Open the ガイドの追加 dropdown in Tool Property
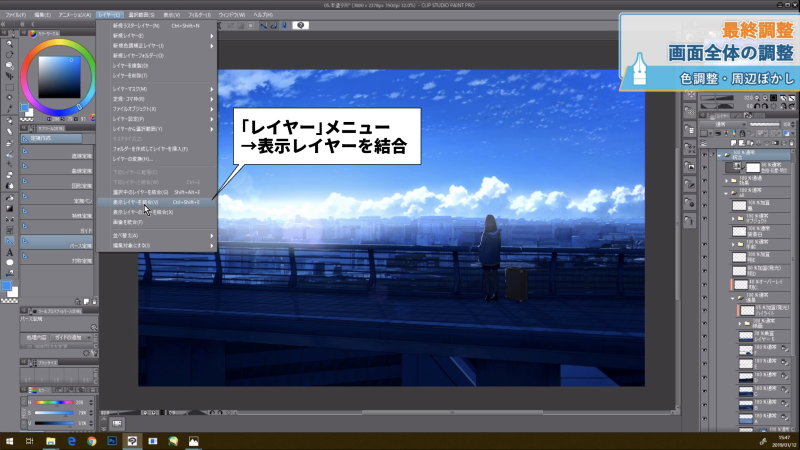Image resolution: width=800 pixels, height=450 pixels. 71,337
